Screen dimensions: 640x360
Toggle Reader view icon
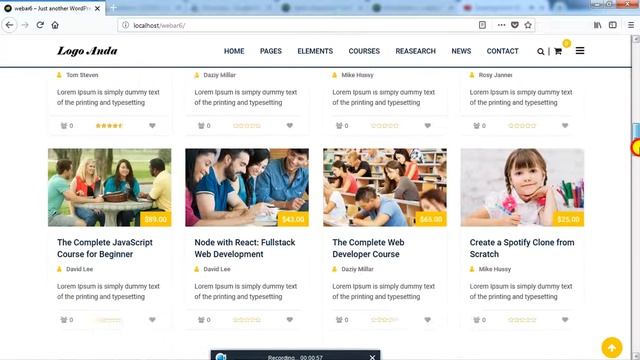[x=482, y=25]
